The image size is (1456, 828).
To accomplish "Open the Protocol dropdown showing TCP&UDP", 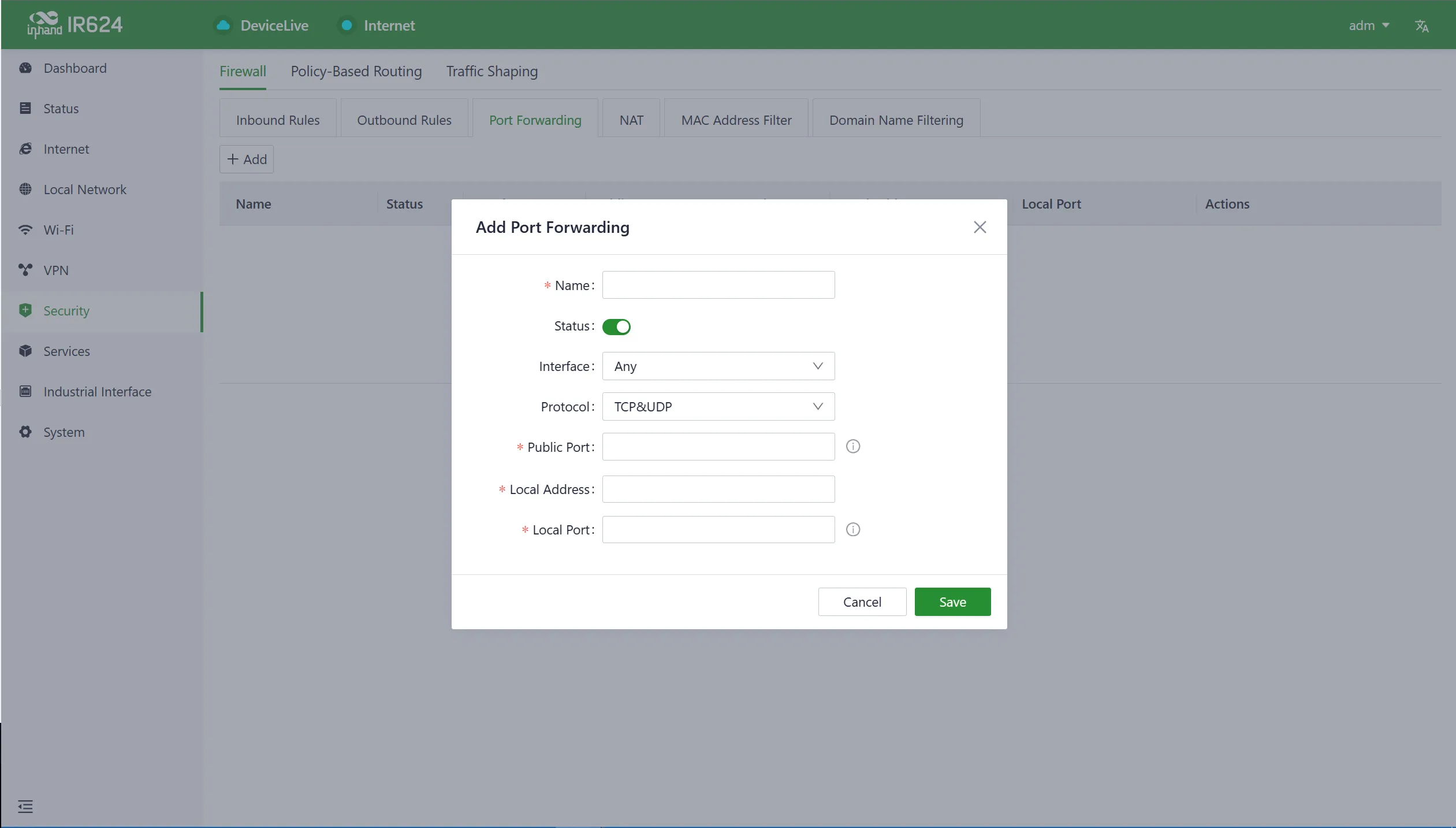I will coord(718,407).
